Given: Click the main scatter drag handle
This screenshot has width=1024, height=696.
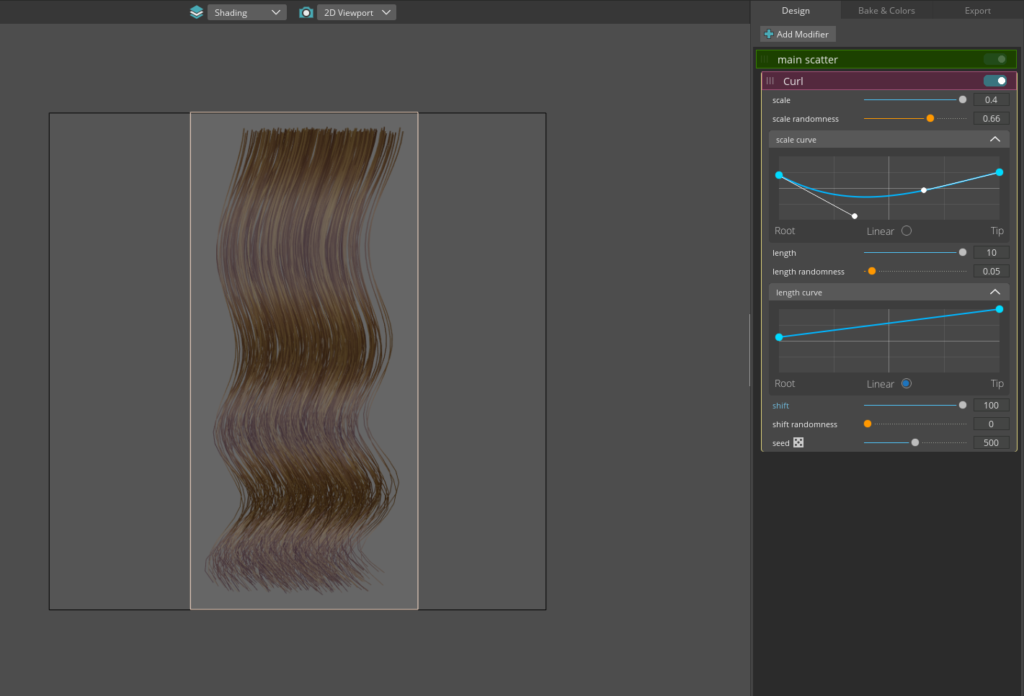Looking at the screenshot, I should pyautogui.click(x=766, y=60).
